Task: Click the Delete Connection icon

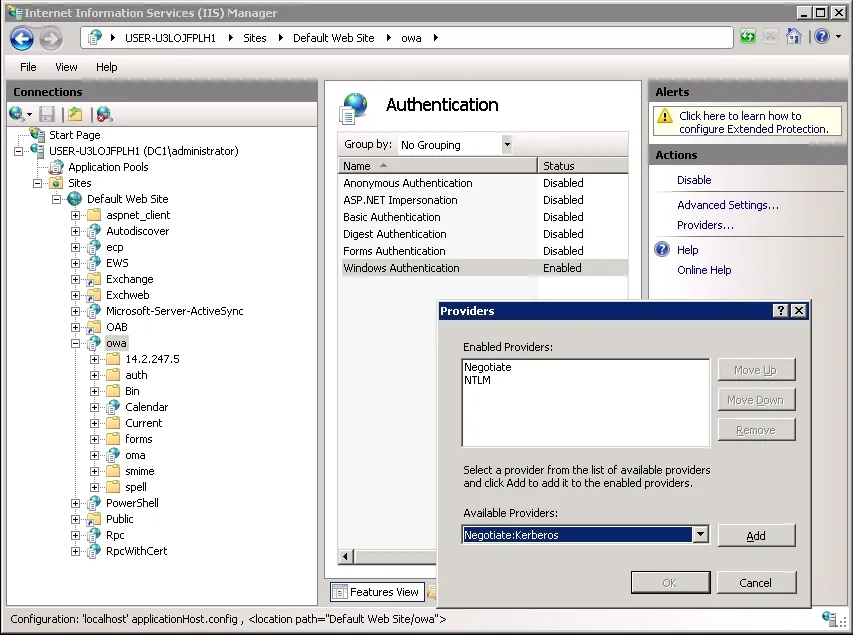Action: [104, 114]
